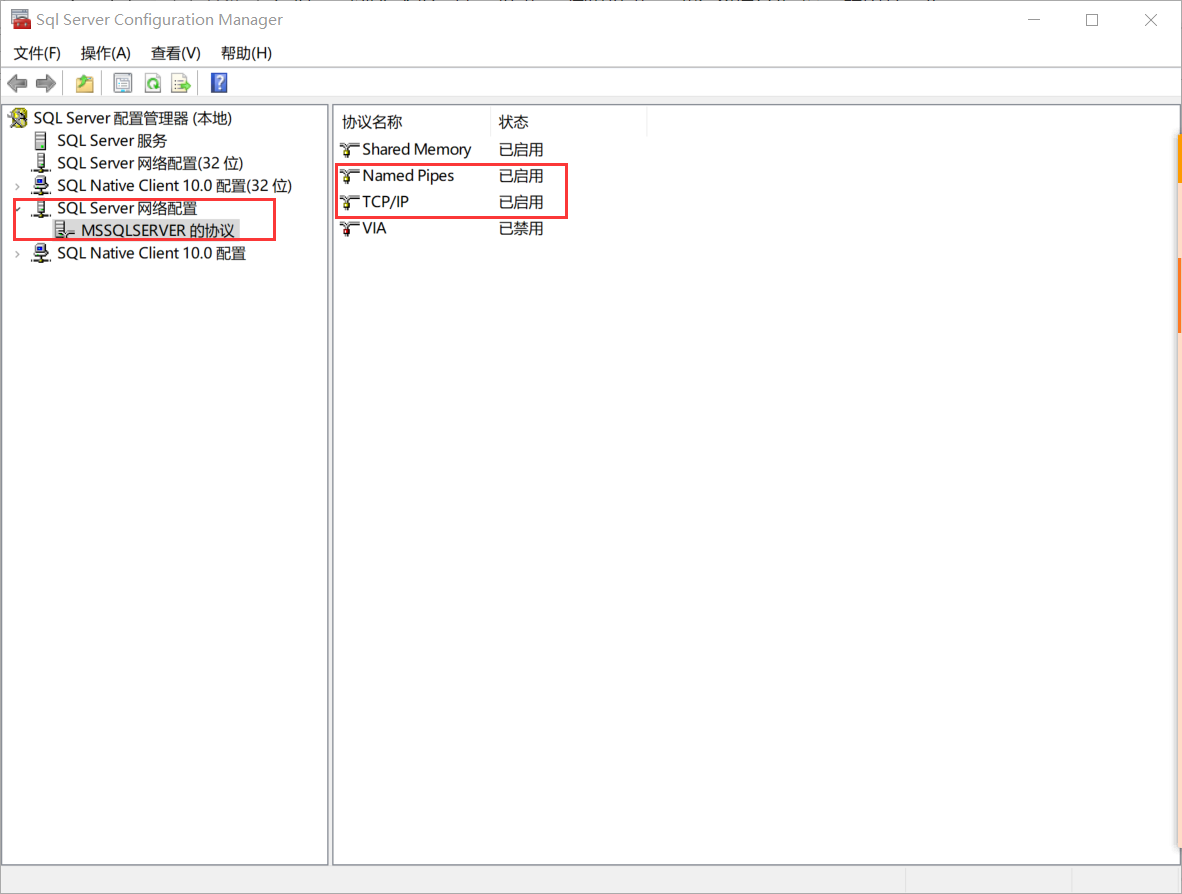Click the Show/Hide Console Tree icon
Image resolution: width=1182 pixels, height=894 pixels.
[x=84, y=83]
